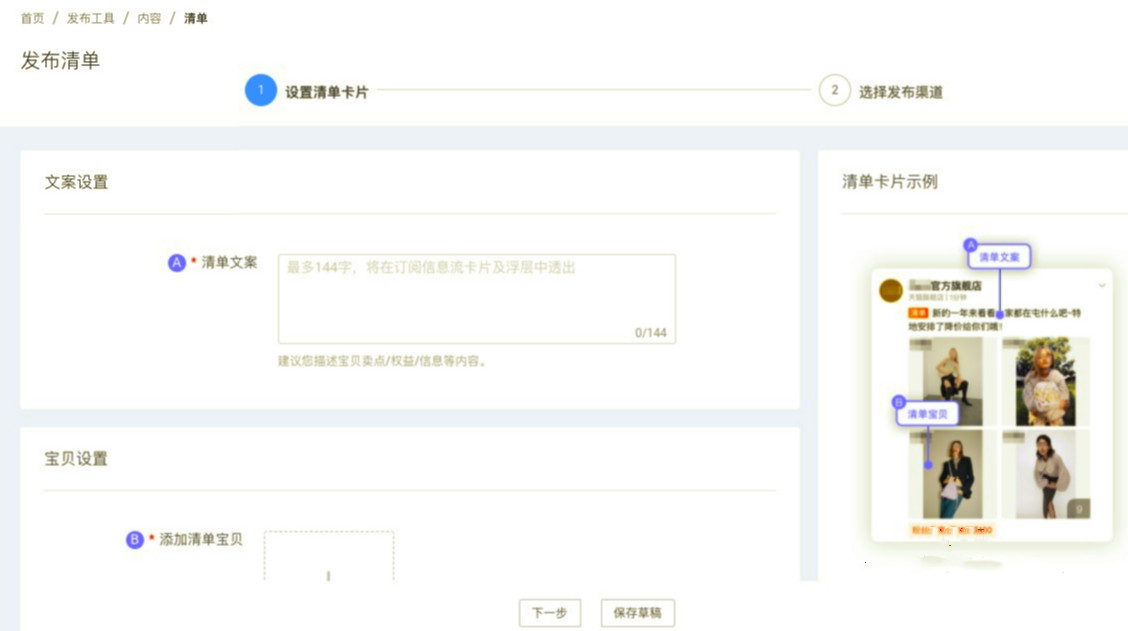Click the shop avatar in the example card
The image size is (1128, 631).
891,291
